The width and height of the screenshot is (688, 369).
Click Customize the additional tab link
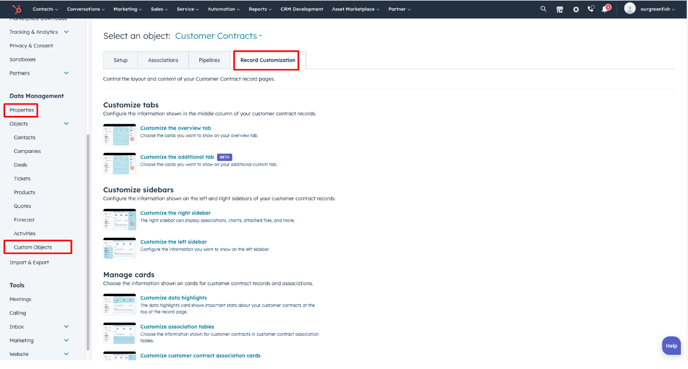point(177,157)
